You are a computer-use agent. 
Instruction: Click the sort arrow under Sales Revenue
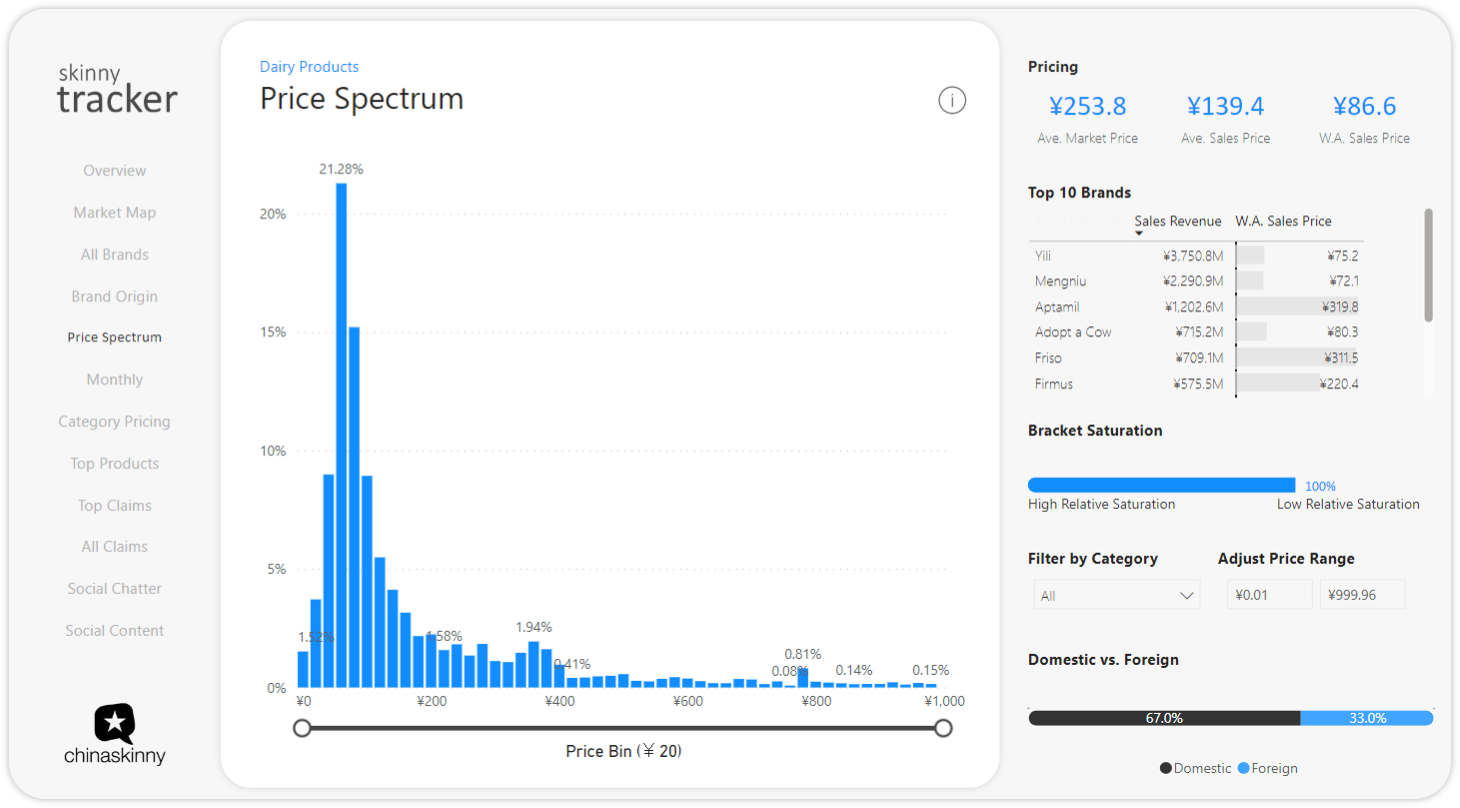pyautogui.click(x=1138, y=234)
